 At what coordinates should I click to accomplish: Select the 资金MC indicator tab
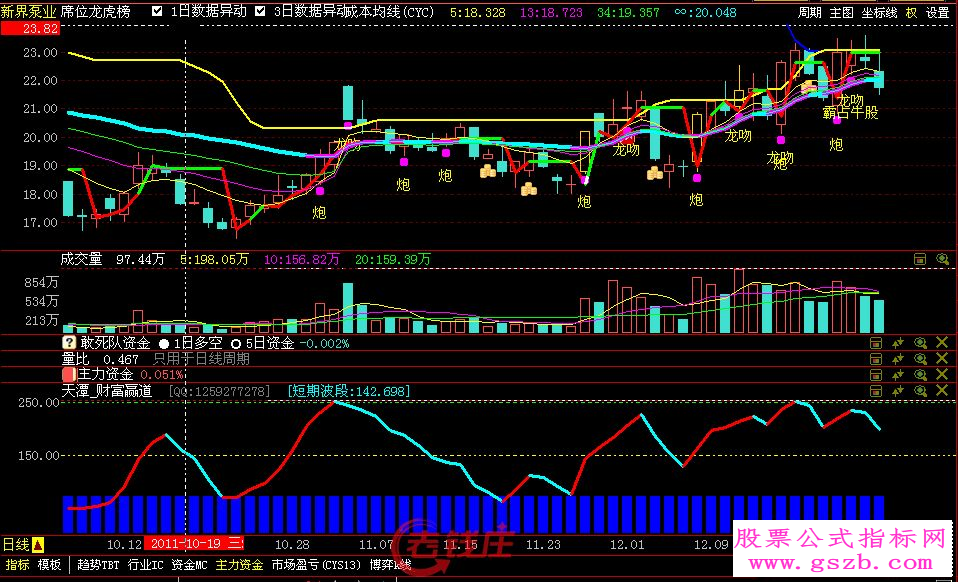click(x=189, y=565)
